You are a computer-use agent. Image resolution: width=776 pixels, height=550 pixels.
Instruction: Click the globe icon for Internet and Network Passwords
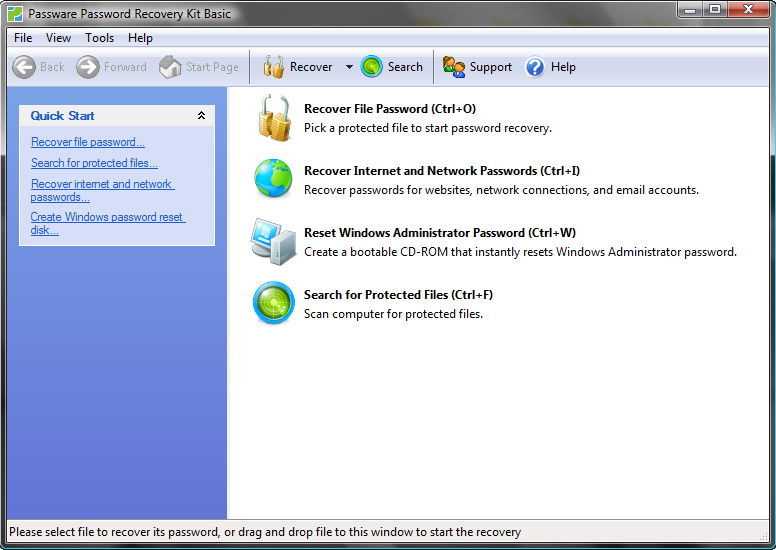click(x=273, y=178)
